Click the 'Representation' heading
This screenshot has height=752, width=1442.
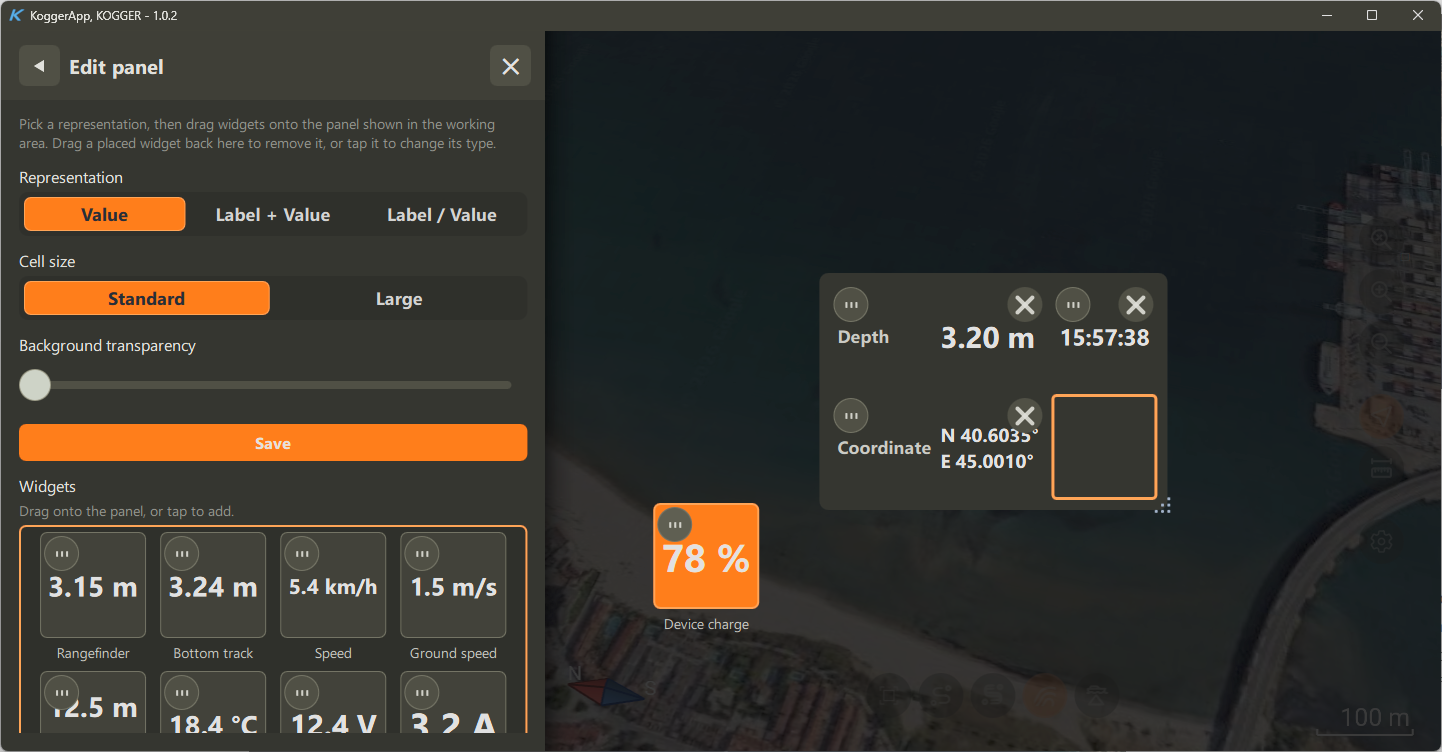click(71, 177)
